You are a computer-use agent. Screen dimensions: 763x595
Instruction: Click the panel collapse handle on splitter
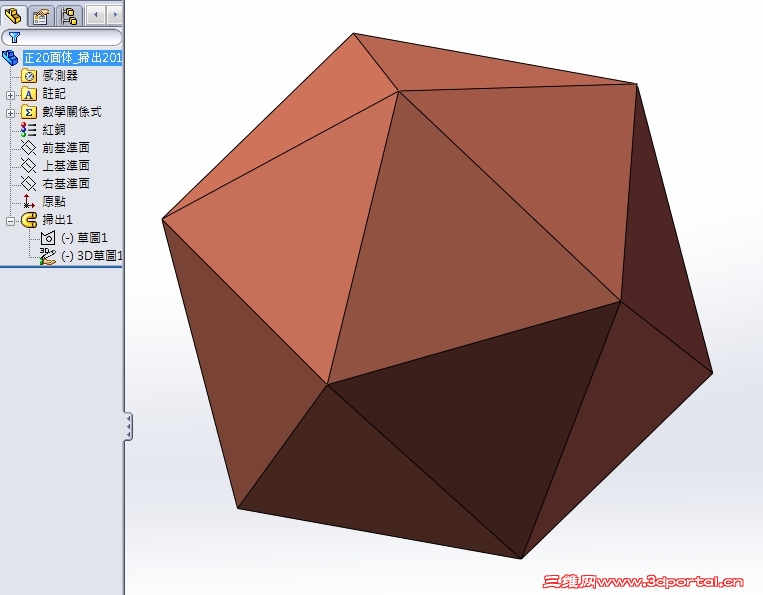(x=128, y=427)
